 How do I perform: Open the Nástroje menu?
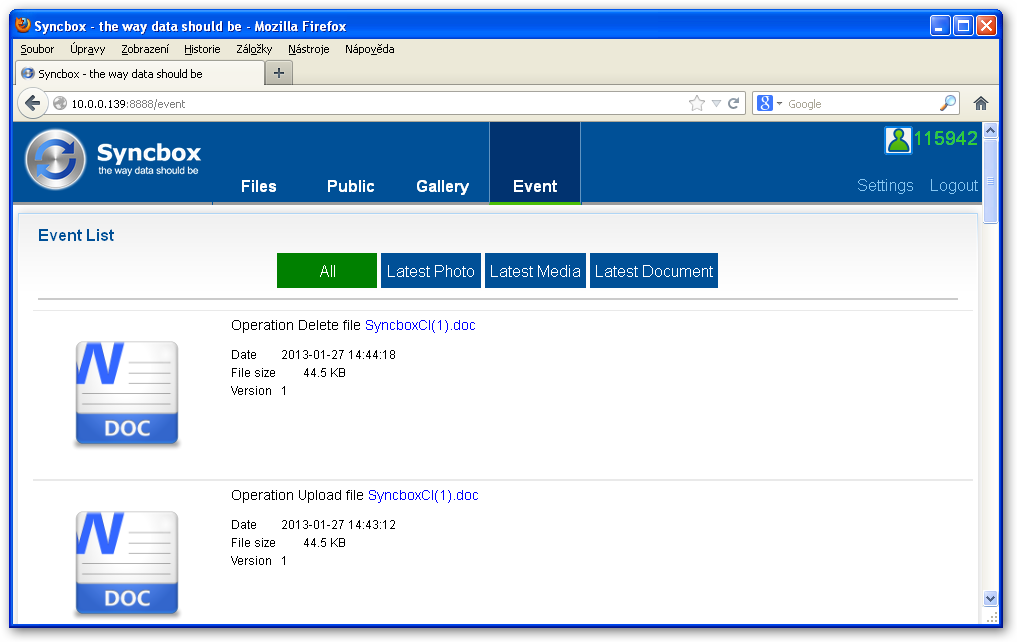coord(309,49)
